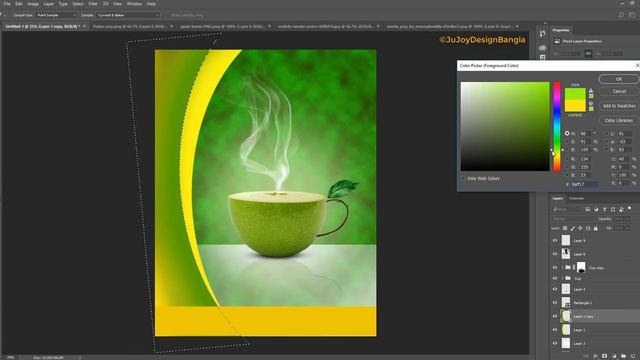Click the hex color code field

point(584,184)
